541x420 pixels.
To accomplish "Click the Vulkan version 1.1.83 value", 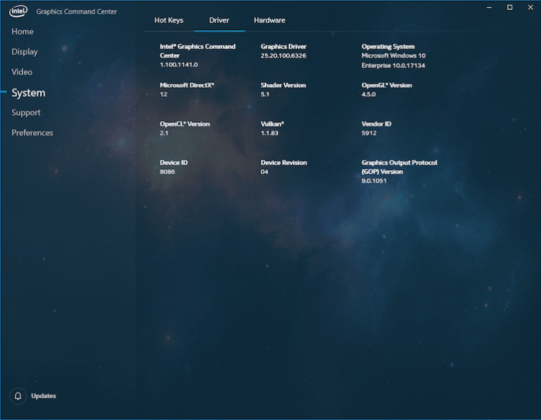I will (x=269, y=133).
